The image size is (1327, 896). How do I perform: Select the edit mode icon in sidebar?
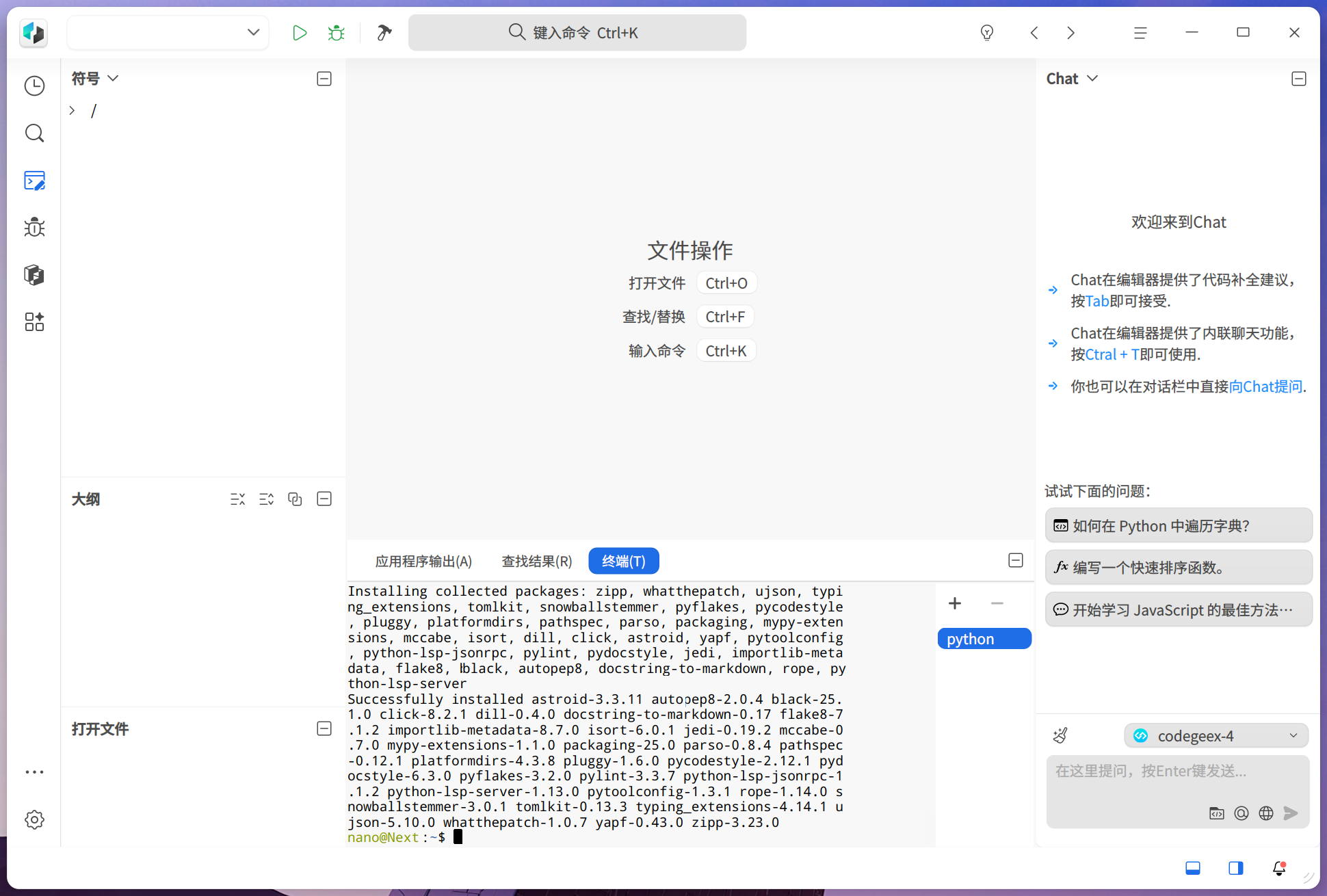click(34, 181)
